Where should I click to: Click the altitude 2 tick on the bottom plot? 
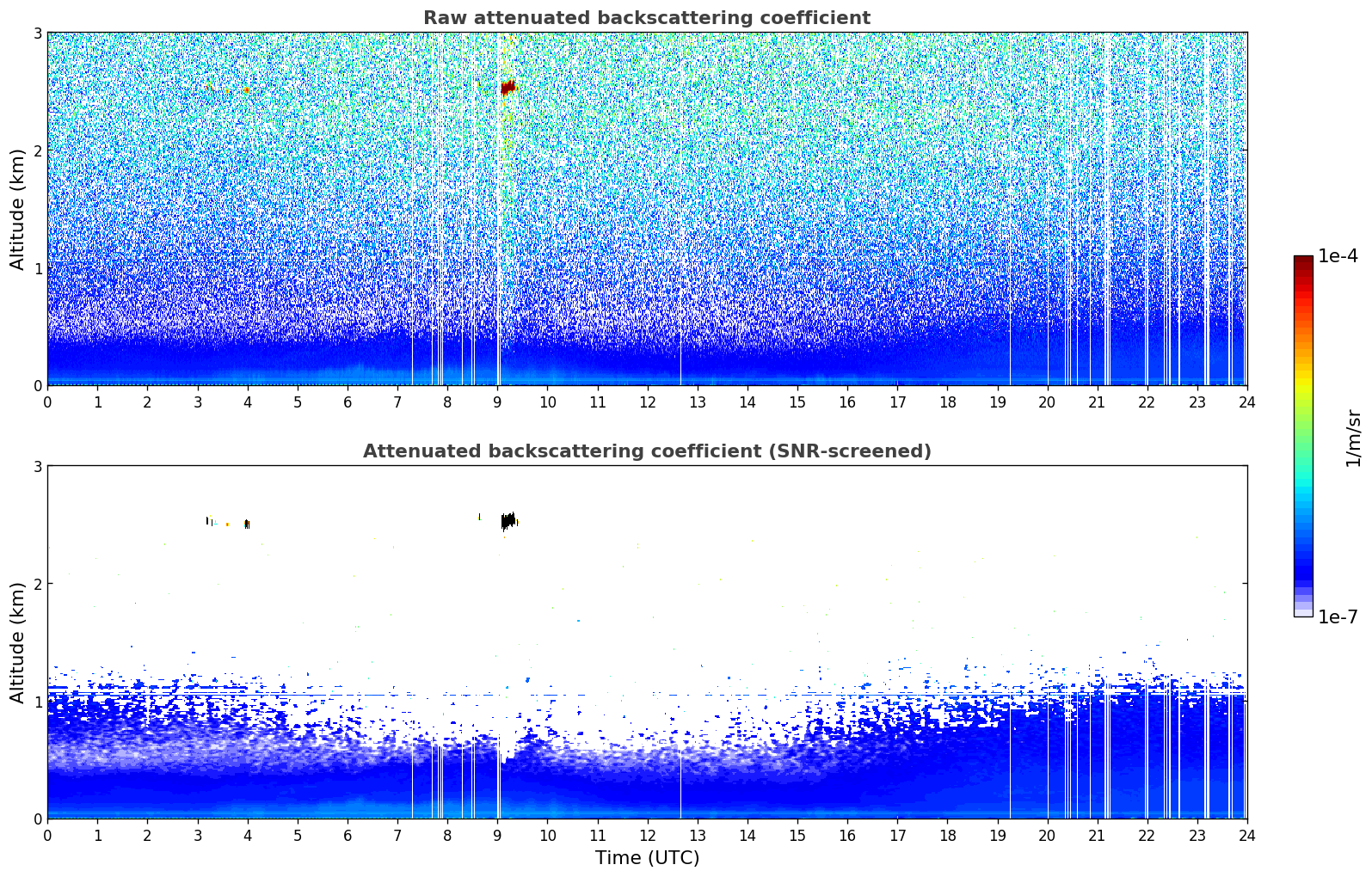[37, 584]
